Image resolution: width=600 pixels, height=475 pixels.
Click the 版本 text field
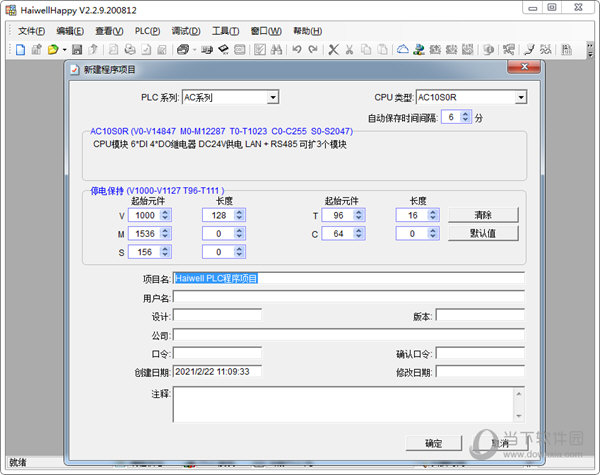coord(480,316)
